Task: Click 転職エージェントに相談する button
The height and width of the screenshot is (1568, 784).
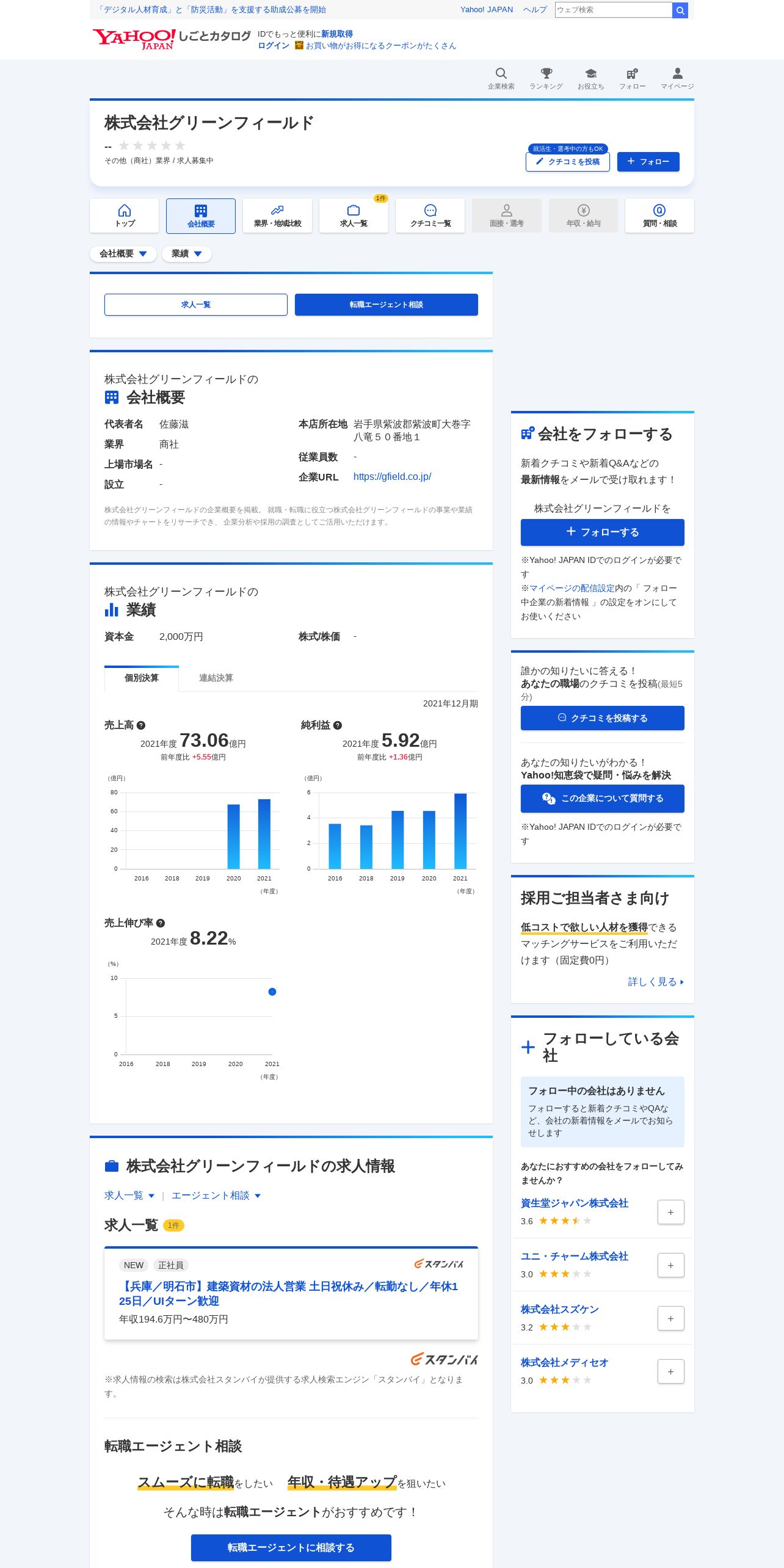Action: (x=291, y=1548)
